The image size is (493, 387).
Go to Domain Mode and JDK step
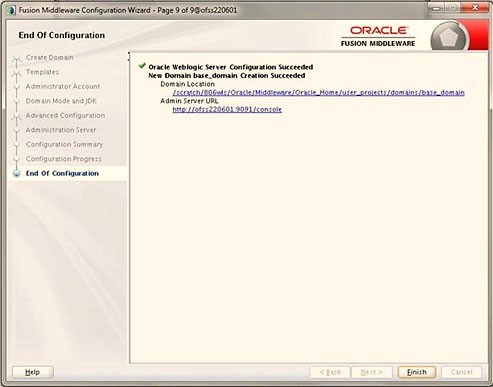pos(61,101)
